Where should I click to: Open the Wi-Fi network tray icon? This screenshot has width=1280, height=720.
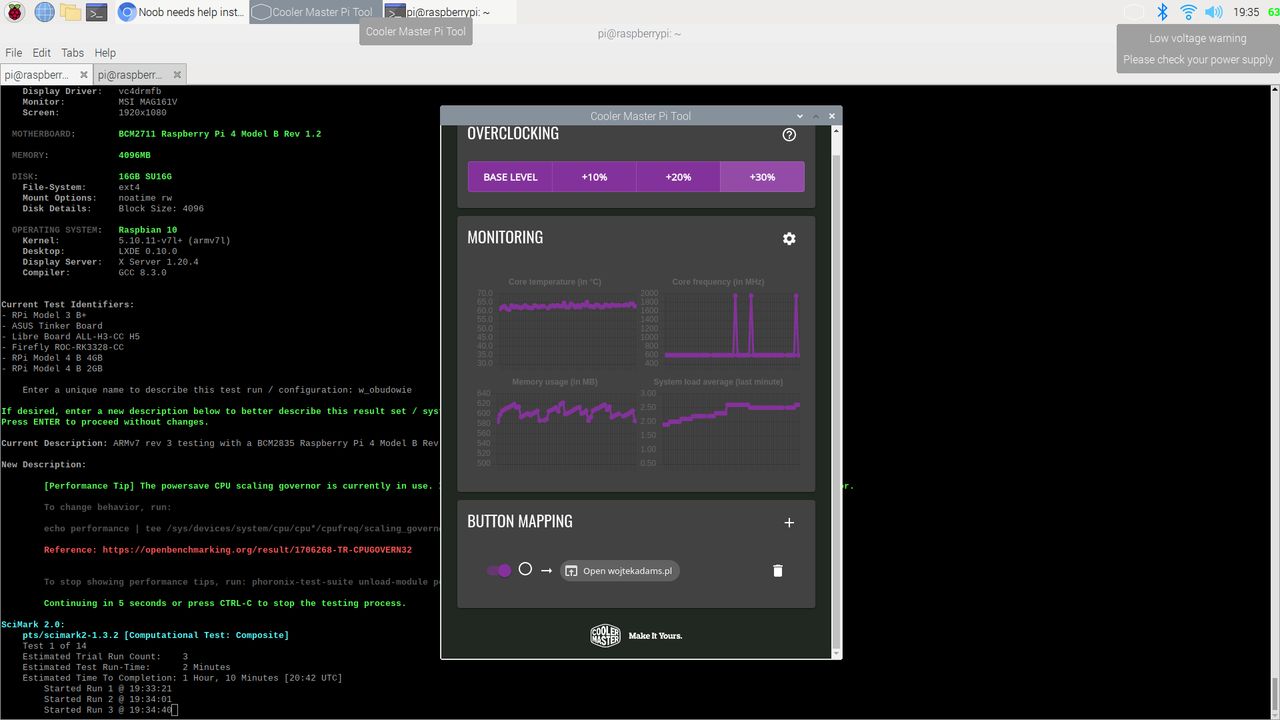click(x=1188, y=12)
